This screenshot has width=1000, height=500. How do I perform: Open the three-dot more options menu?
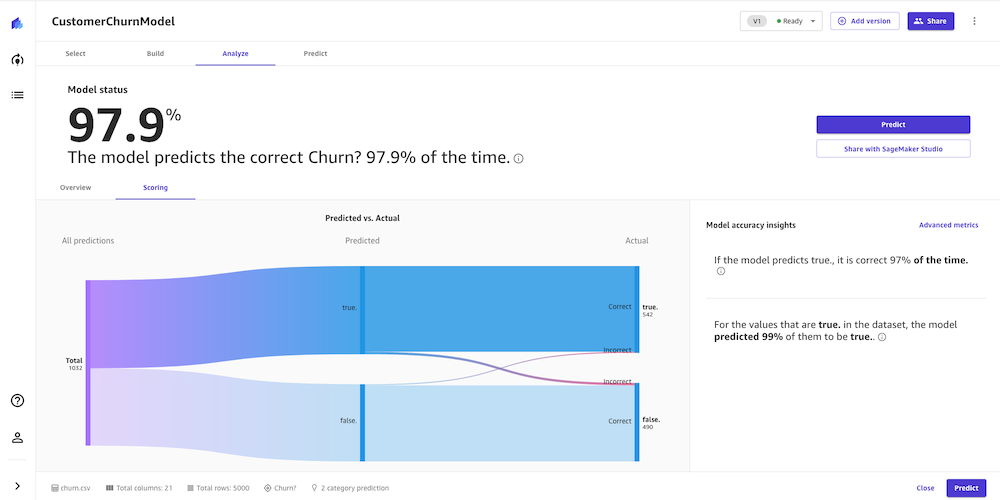pyautogui.click(x=975, y=21)
